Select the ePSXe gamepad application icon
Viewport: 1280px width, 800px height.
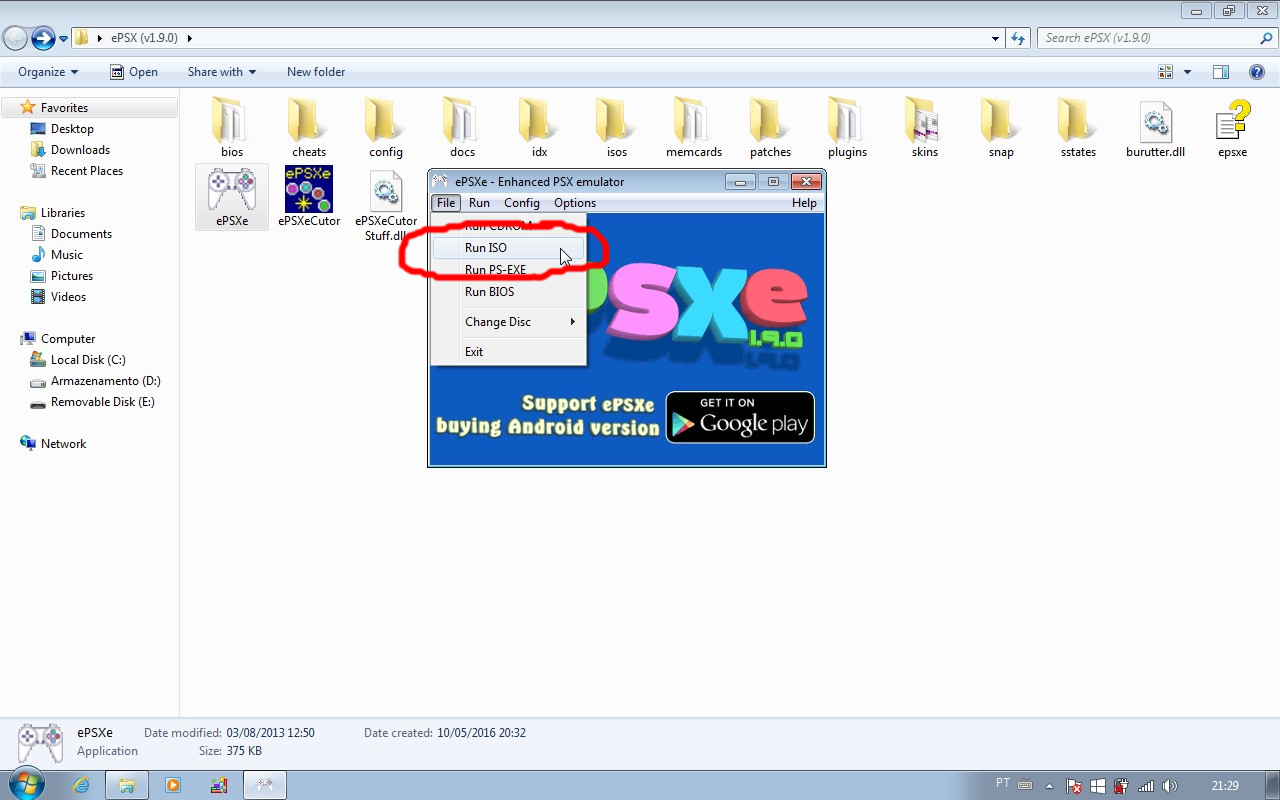point(232,190)
